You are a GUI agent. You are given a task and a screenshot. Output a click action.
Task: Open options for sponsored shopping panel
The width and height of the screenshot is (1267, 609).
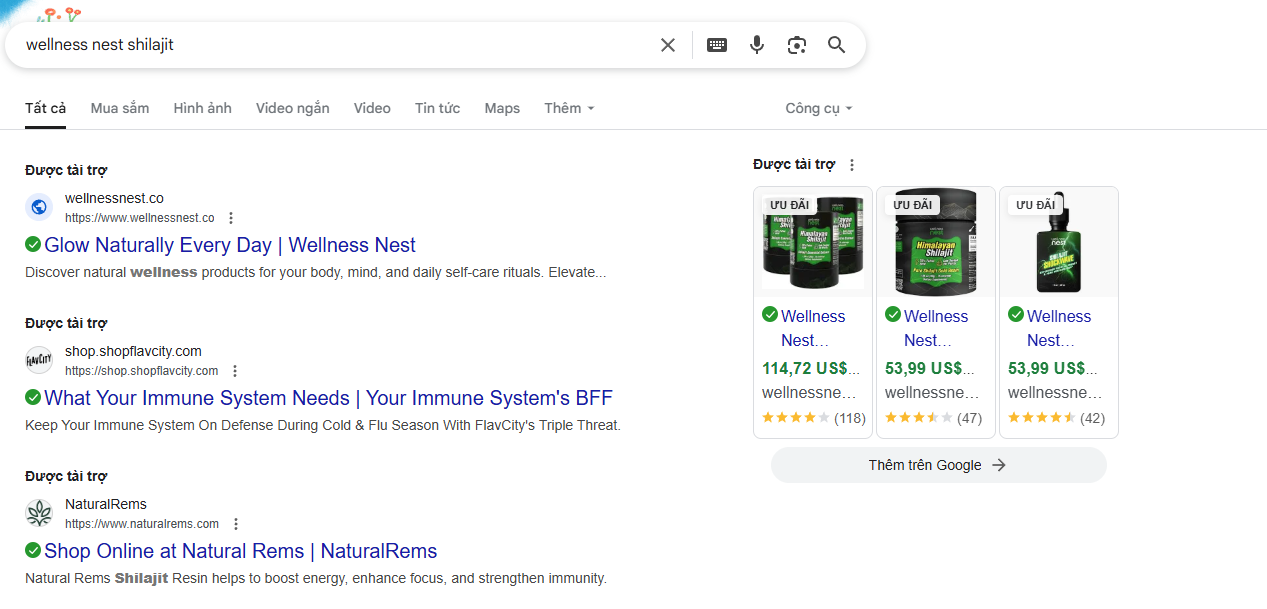point(852,165)
